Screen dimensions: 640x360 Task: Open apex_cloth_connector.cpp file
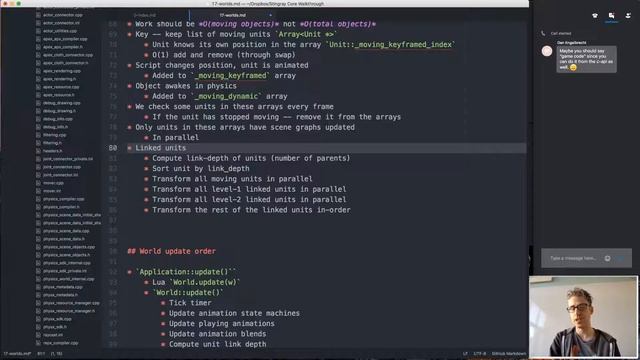(68, 55)
